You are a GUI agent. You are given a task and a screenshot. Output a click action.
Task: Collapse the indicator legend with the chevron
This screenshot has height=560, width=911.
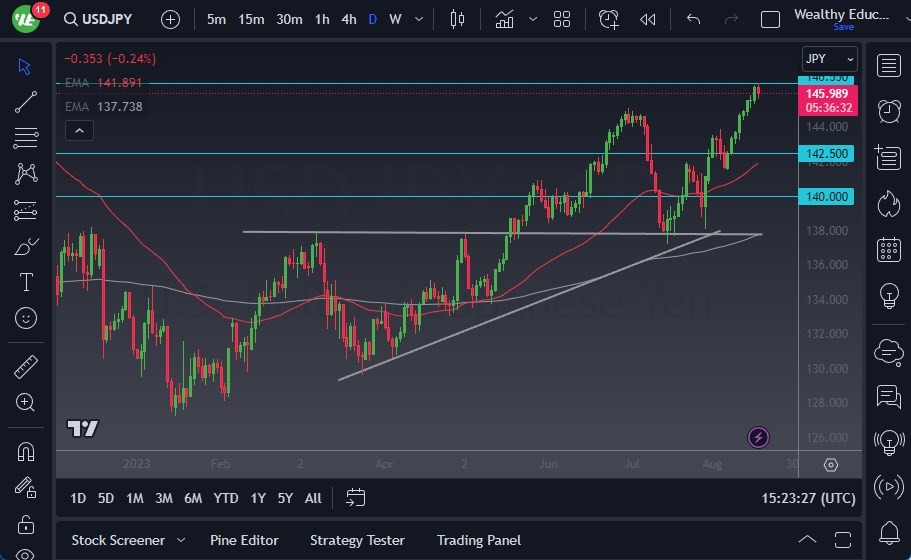point(78,130)
